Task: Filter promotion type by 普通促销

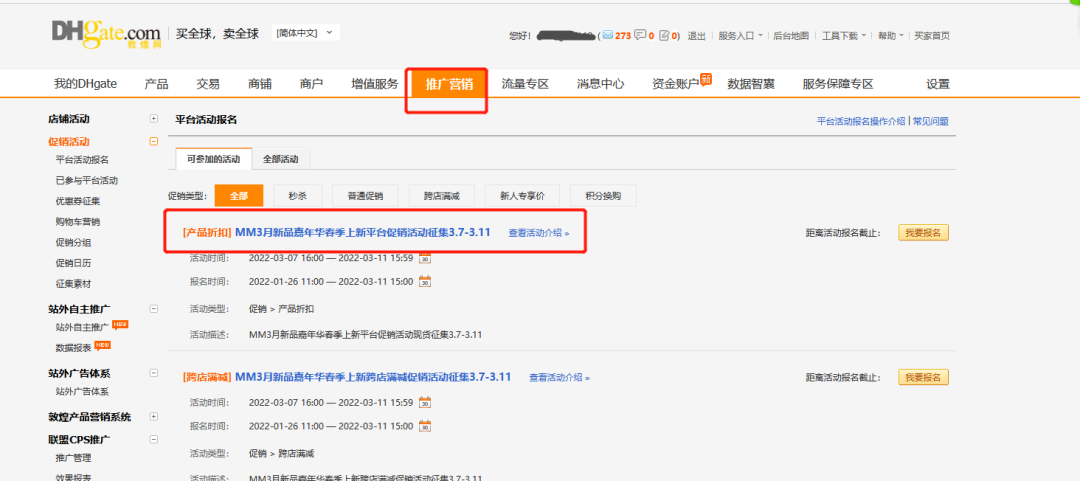Action: point(365,196)
